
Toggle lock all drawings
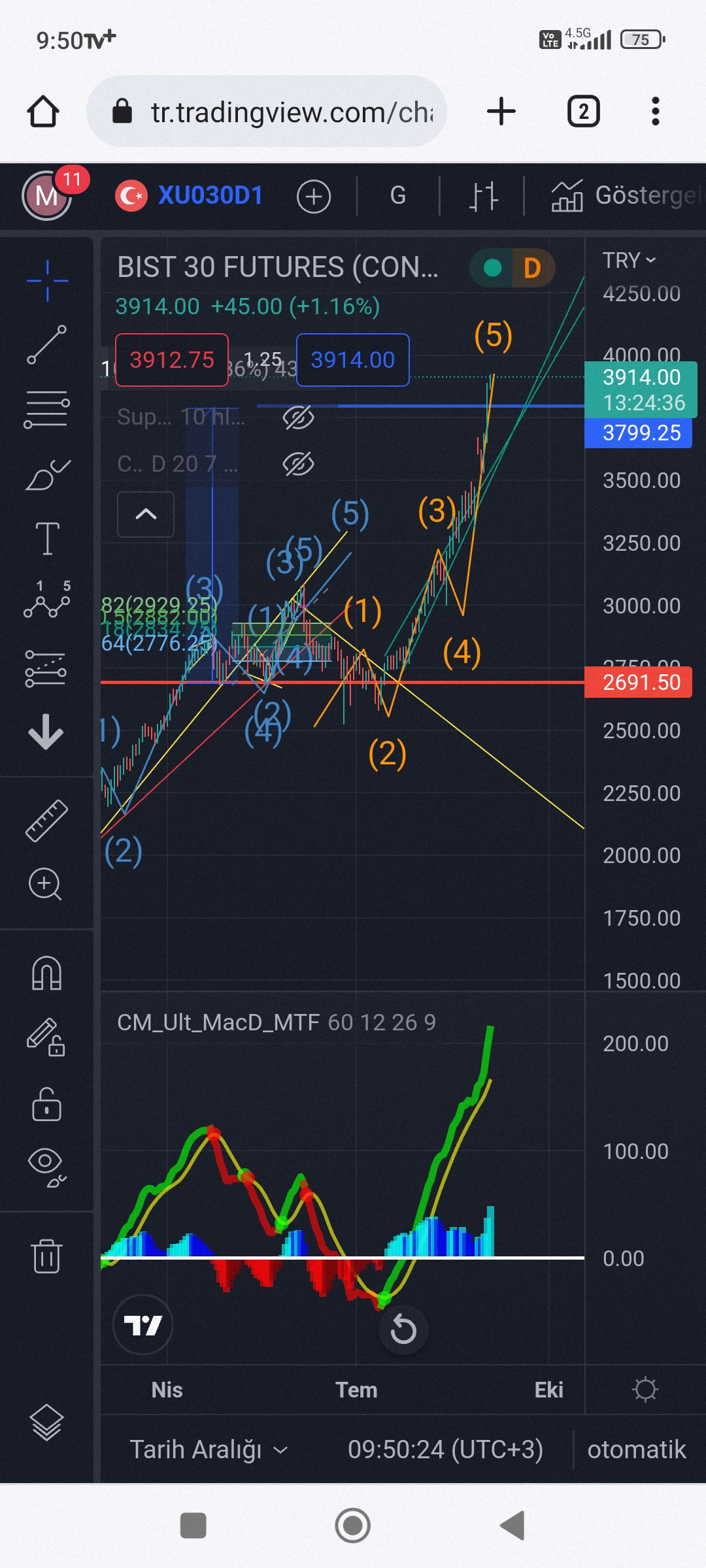tap(46, 1104)
